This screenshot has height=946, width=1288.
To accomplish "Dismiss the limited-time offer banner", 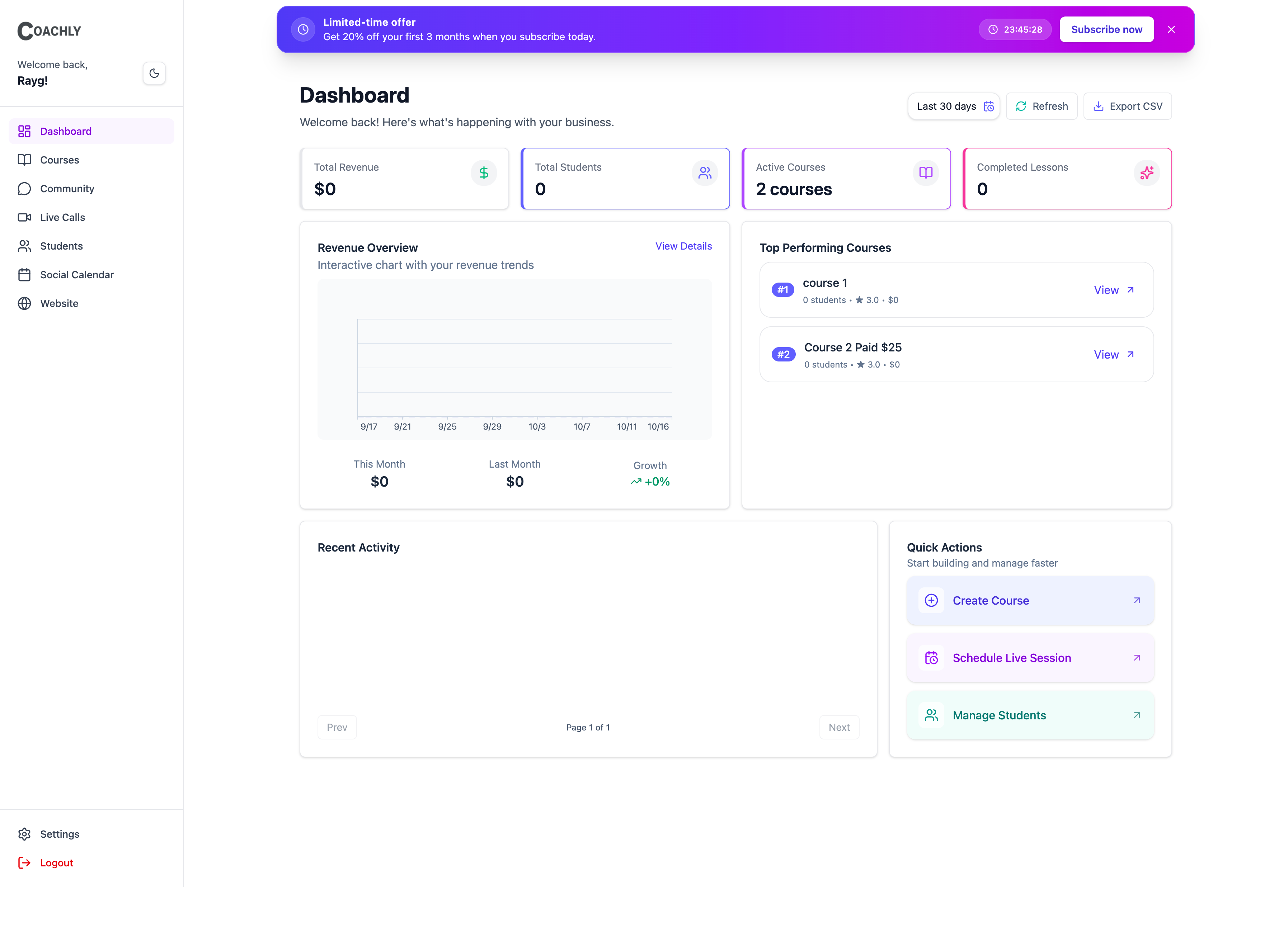I will [x=1172, y=29].
